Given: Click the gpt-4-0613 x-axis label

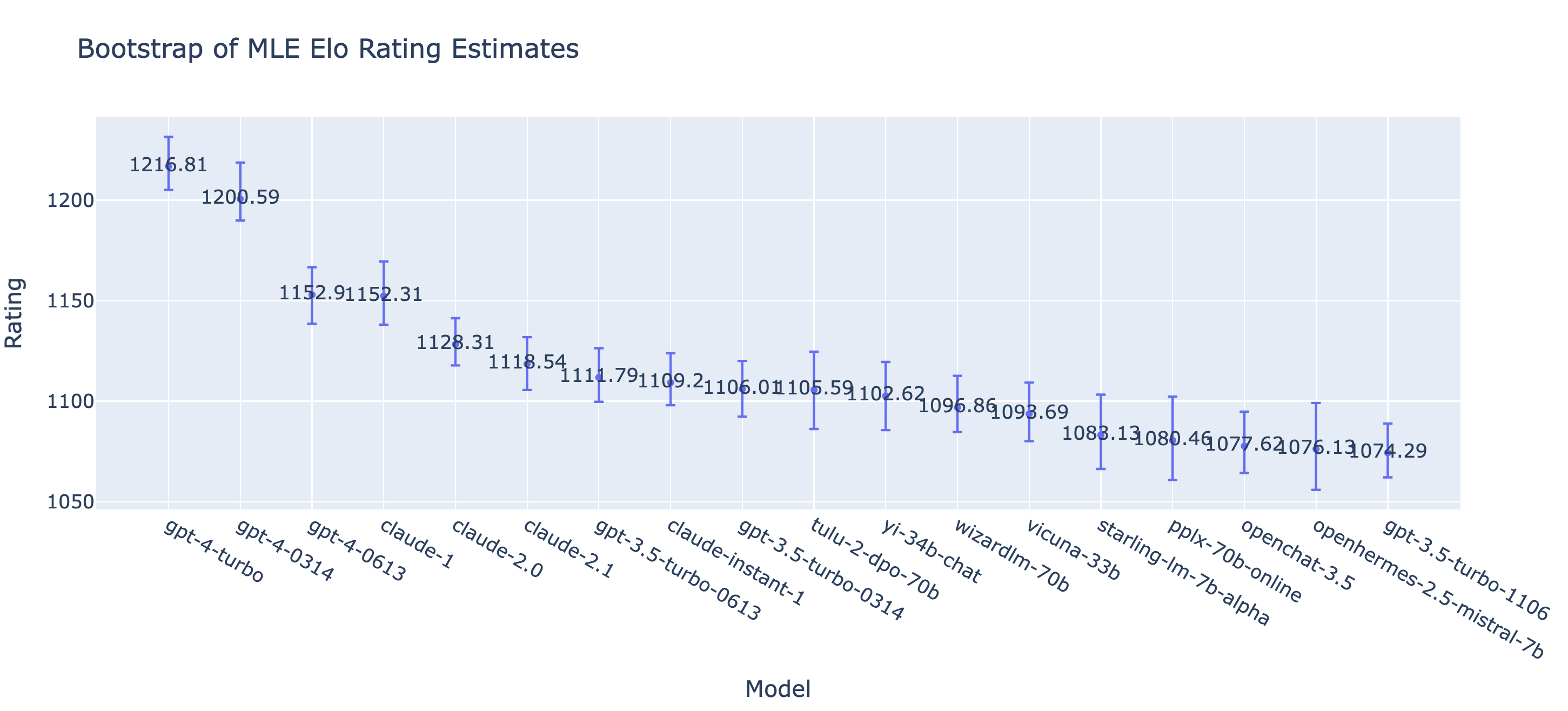Looking at the screenshot, I should click(x=356, y=551).
